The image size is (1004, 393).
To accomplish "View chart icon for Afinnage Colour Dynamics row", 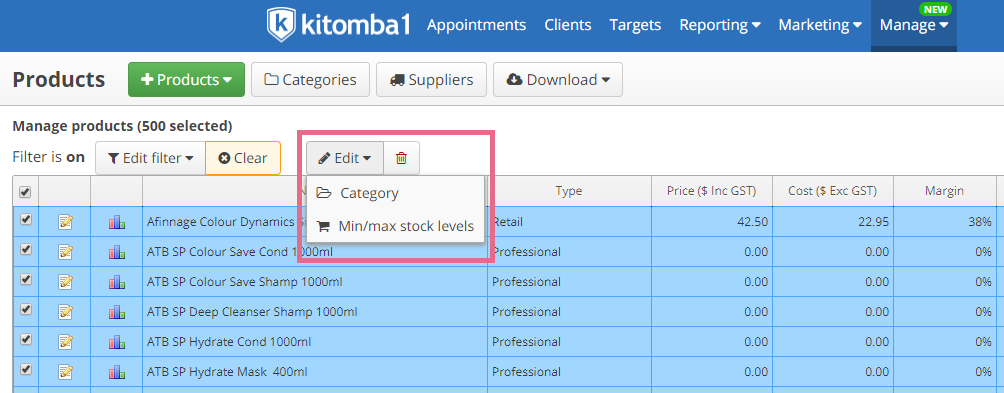I will pyautogui.click(x=117, y=221).
